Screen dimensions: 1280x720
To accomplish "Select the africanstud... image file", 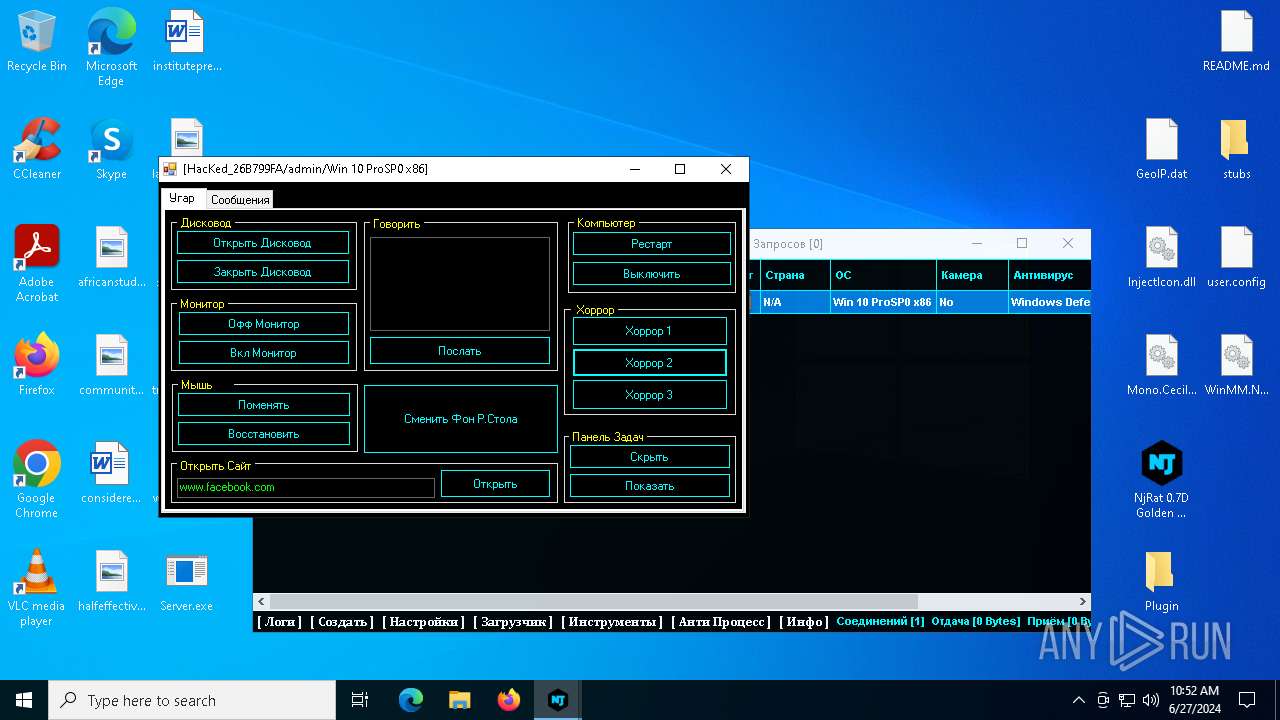I will (111, 257).
